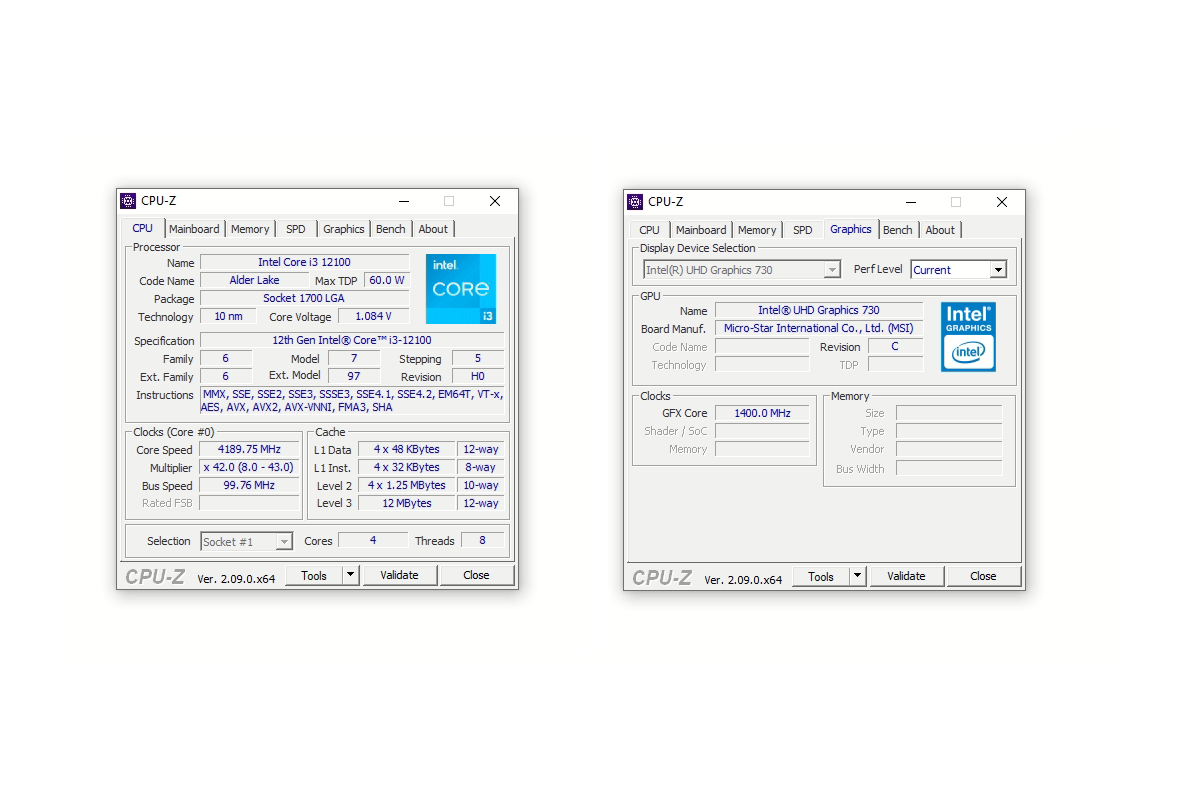
Task: Click the Code Name value Alder Lake
Action: coord(254,280)
